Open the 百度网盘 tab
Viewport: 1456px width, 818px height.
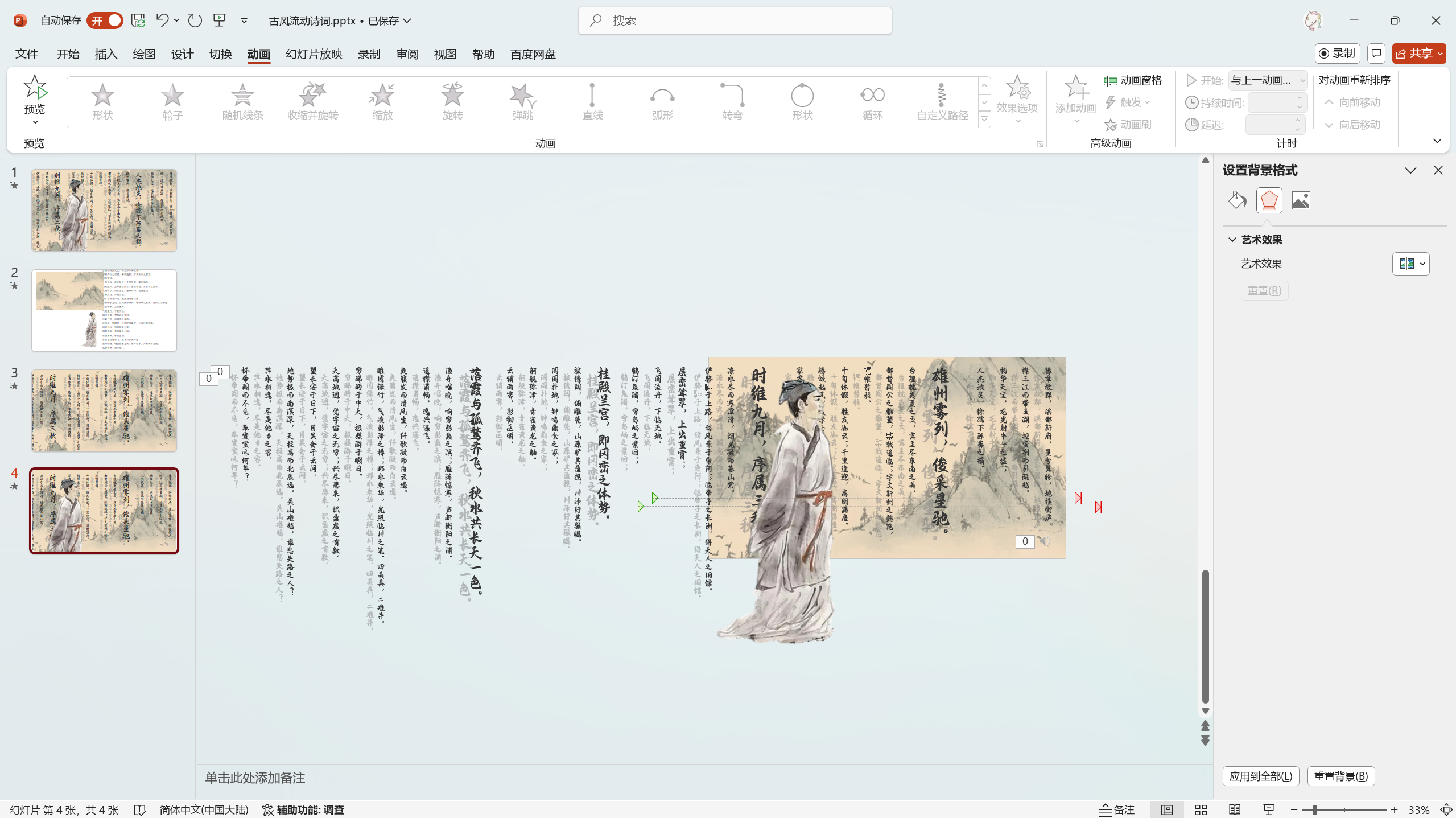533,54
